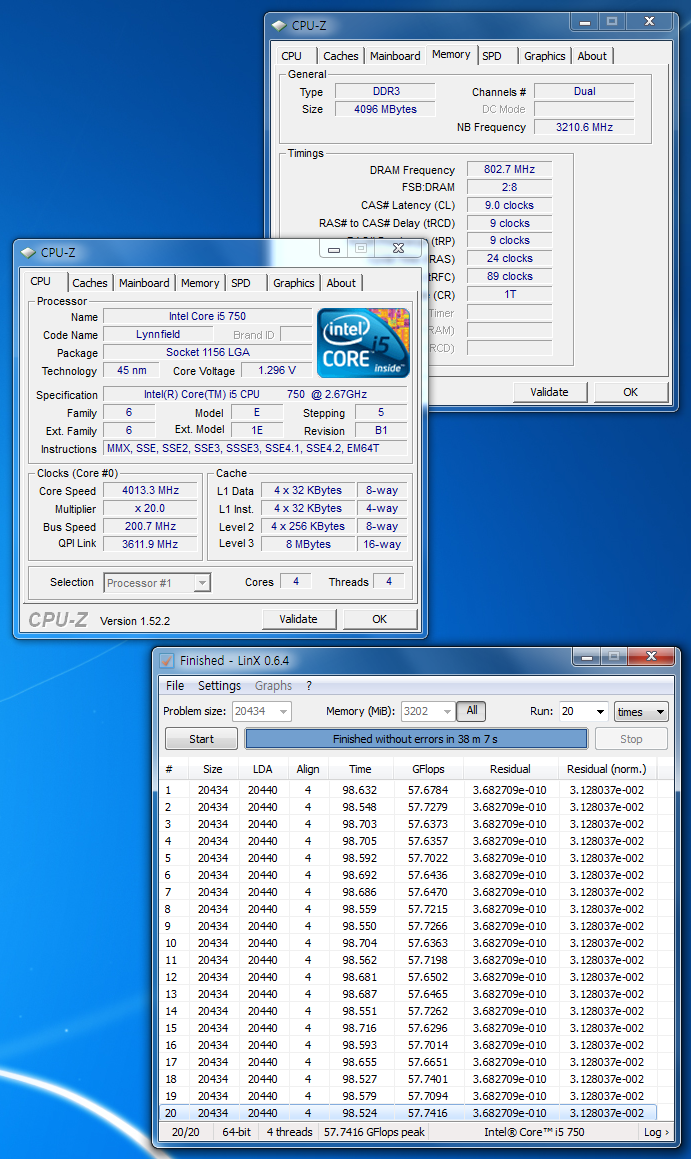This screenshot has height=1159, width=691.
Task: Click the LDA column header
Action: [262, 769]
